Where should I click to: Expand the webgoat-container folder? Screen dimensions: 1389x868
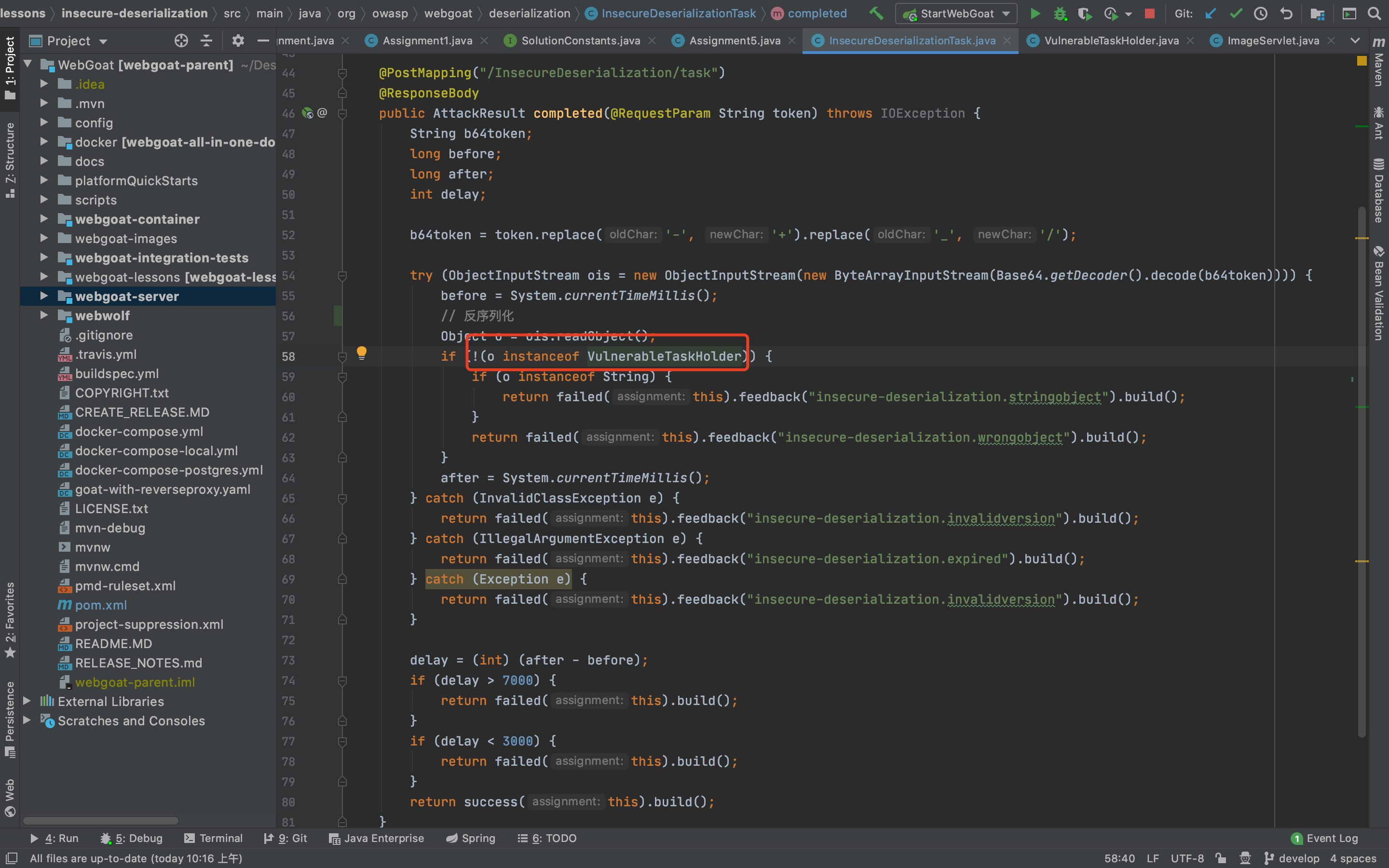point(44,219)
